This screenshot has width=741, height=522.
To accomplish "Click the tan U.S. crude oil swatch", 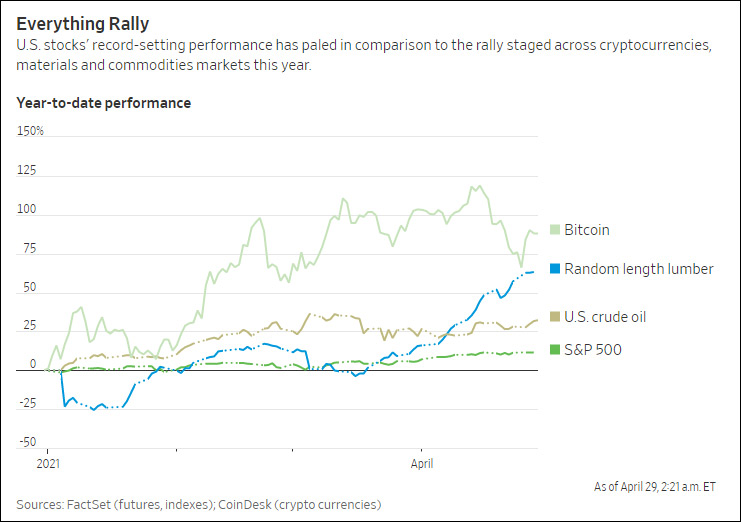I will (556, 317).
